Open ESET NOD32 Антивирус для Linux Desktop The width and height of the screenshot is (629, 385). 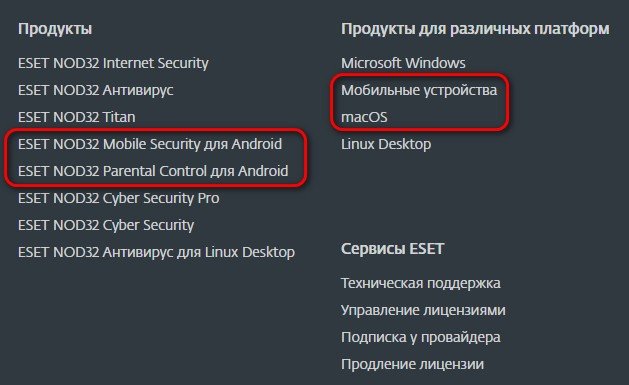click(x=156, y=253)
